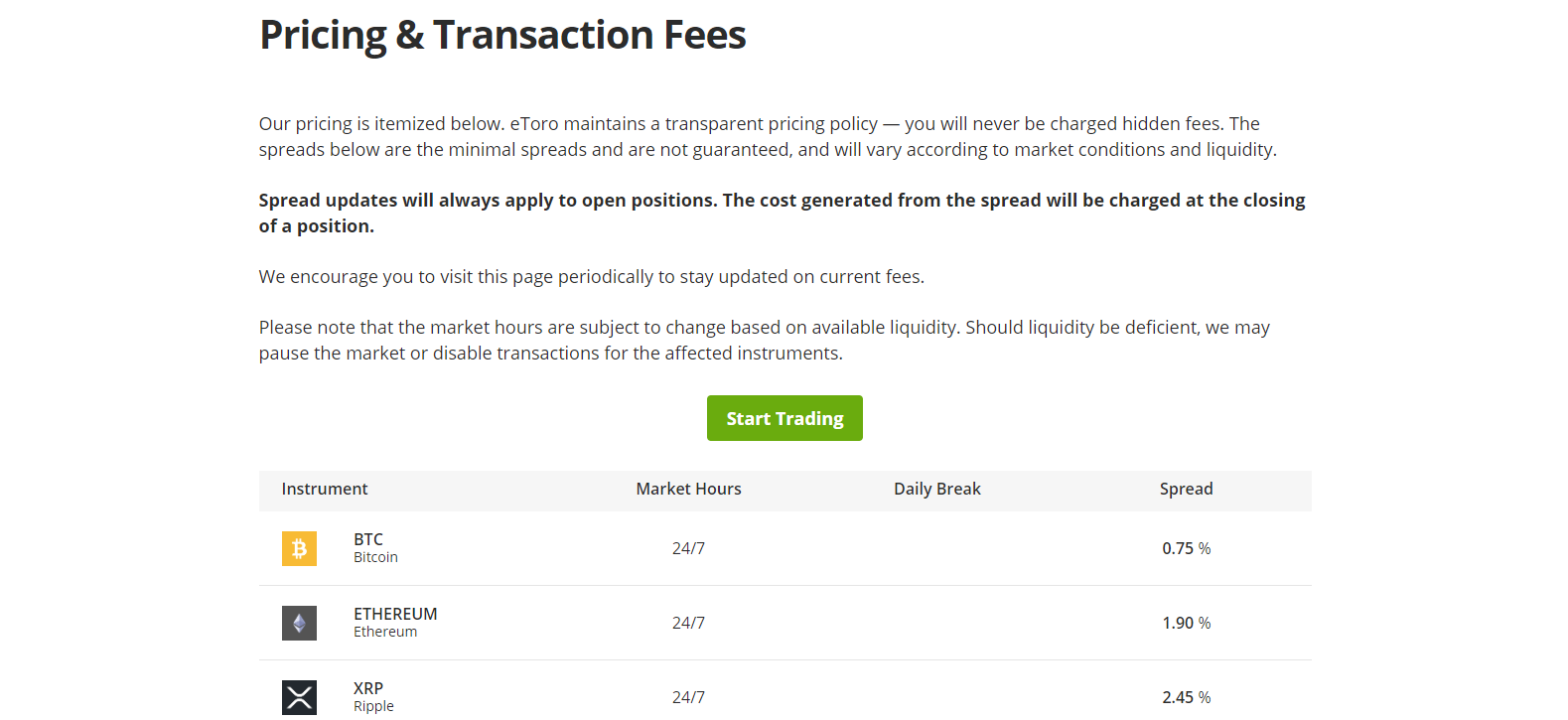The image size is (1568, 720).
Task: Click the Daily Break column header
Action: tap(937, 489)
